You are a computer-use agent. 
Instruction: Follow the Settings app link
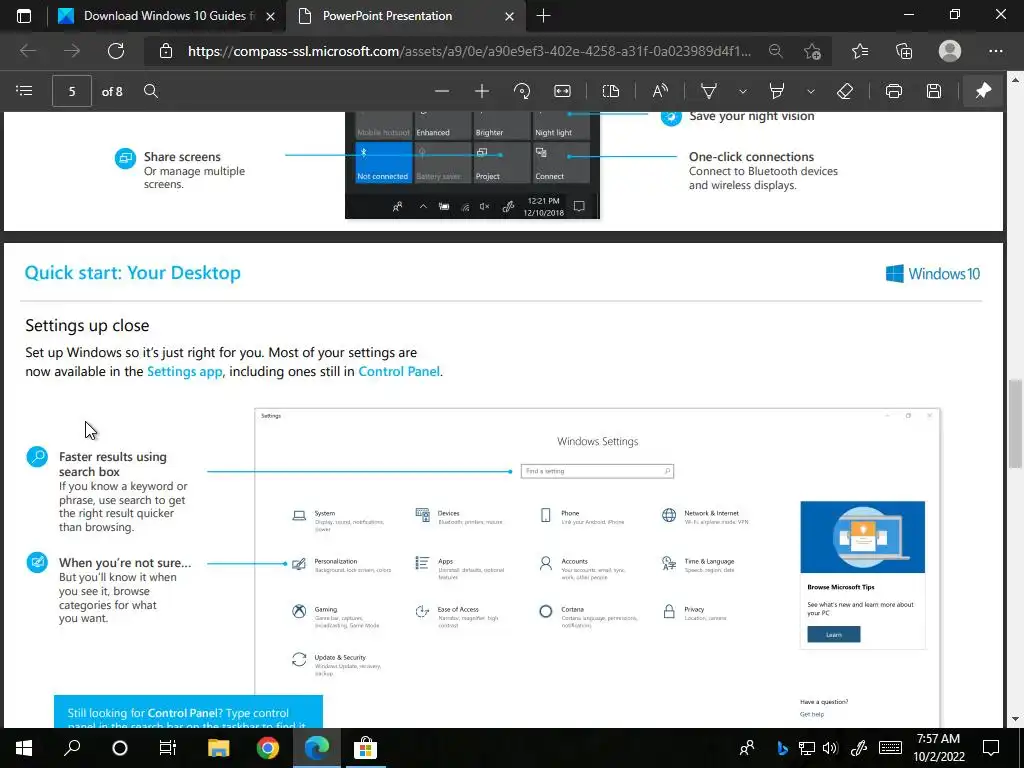(x=185, y=372)
